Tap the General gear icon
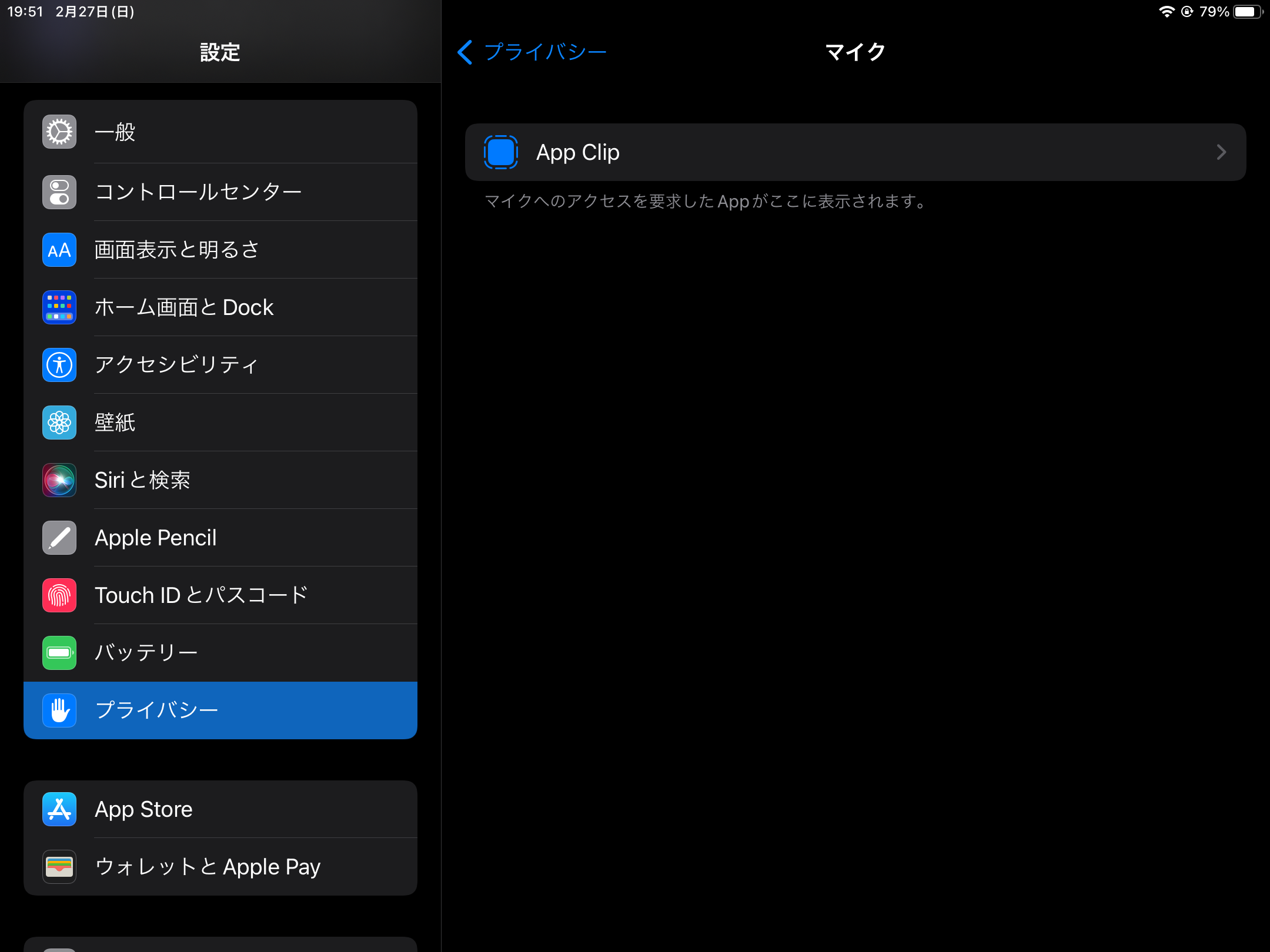This screenshot has width=1270, height=952. point(59,132)
